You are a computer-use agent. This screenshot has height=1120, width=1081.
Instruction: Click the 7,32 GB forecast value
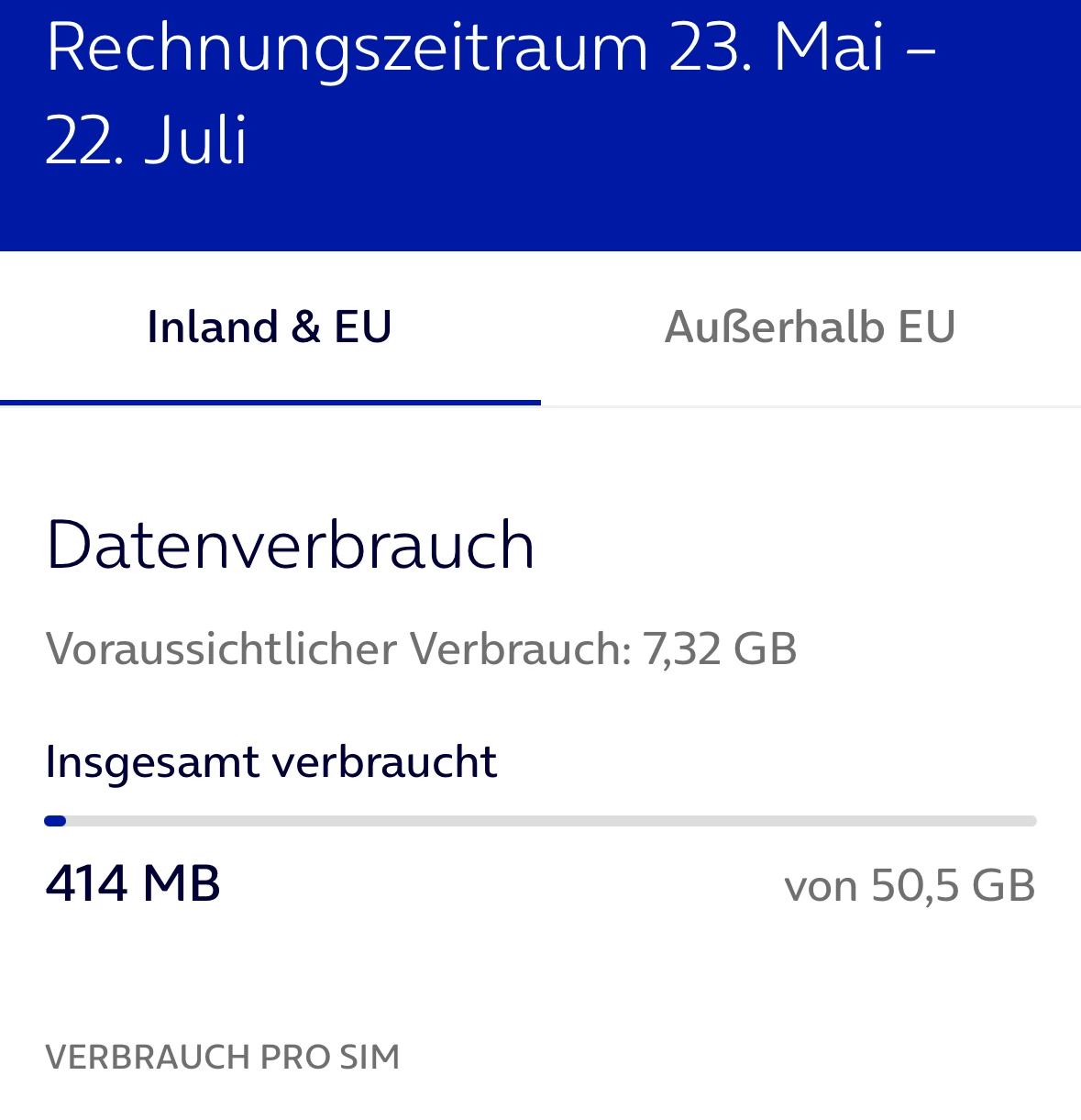point(720,649)
